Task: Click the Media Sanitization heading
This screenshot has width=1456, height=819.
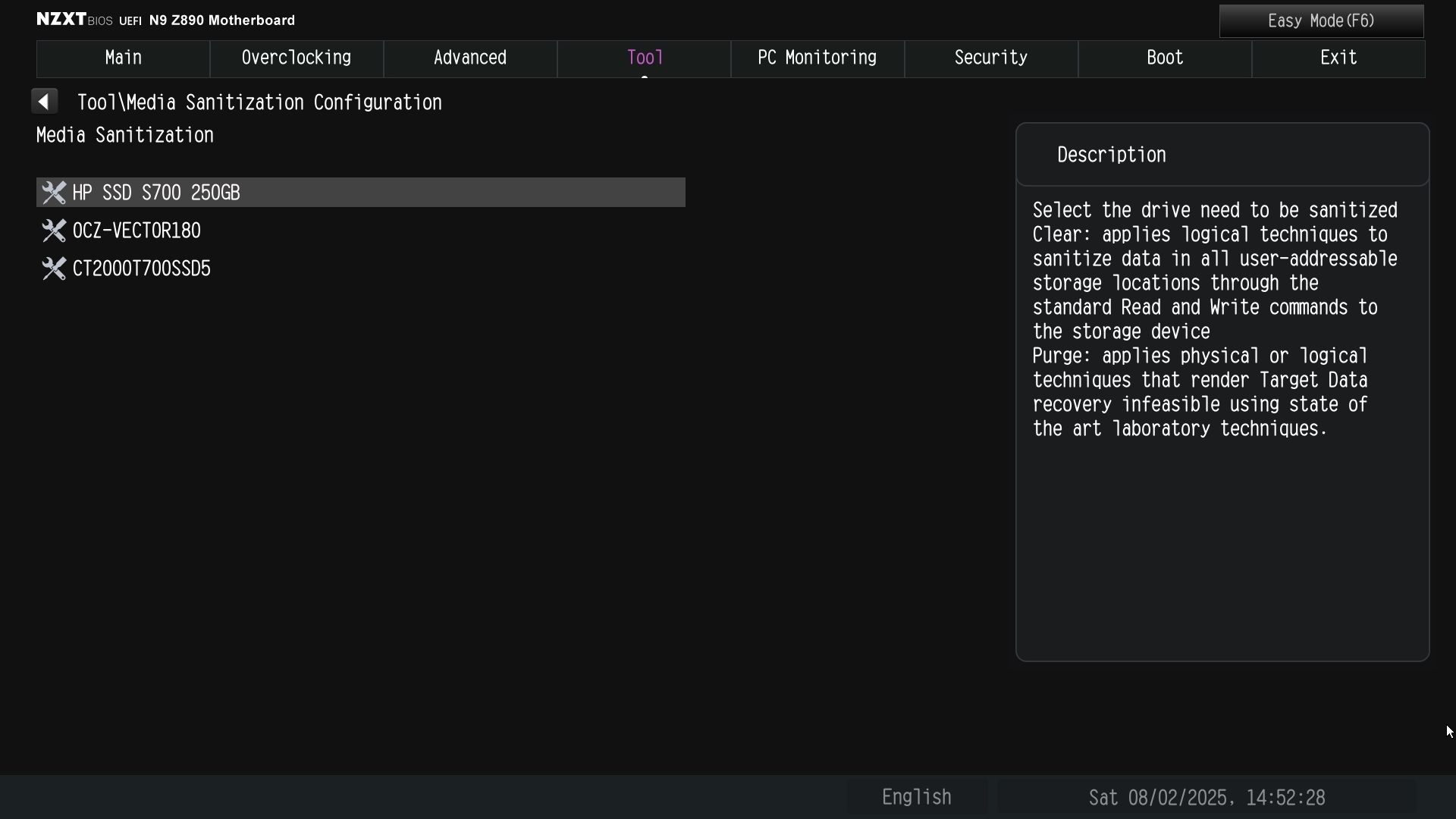Action: coord(125,136)
